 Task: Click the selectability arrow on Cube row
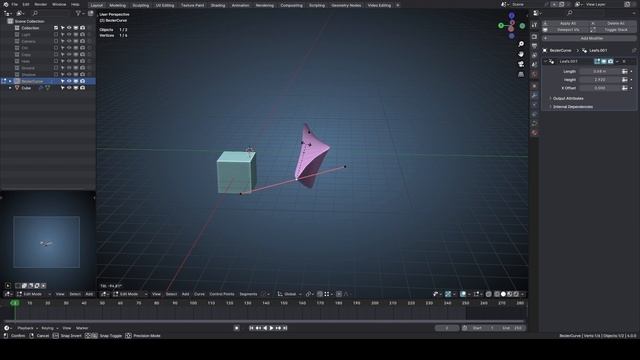(x=62, y=88)
